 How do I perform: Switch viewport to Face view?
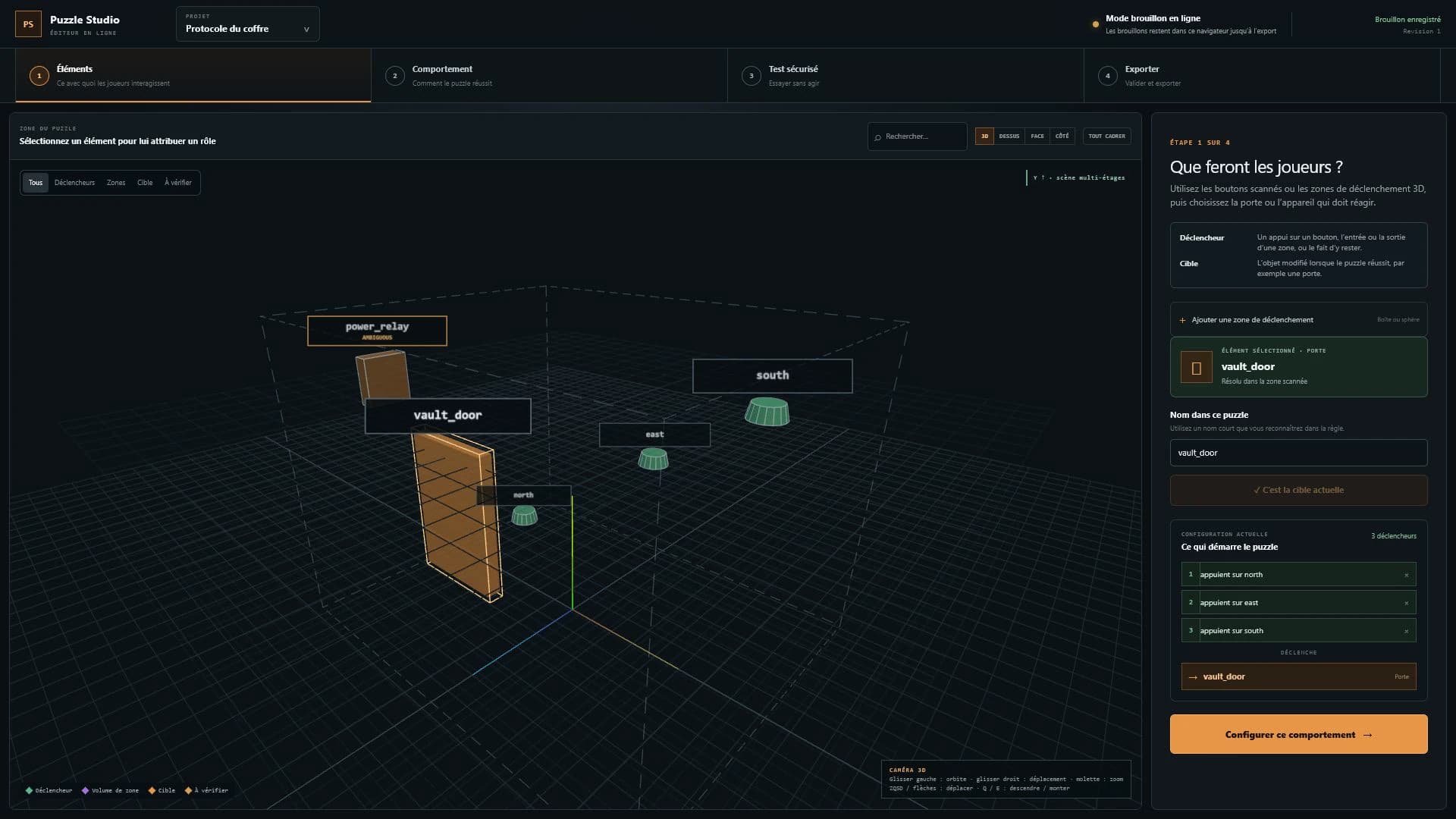click(1037, 136)
